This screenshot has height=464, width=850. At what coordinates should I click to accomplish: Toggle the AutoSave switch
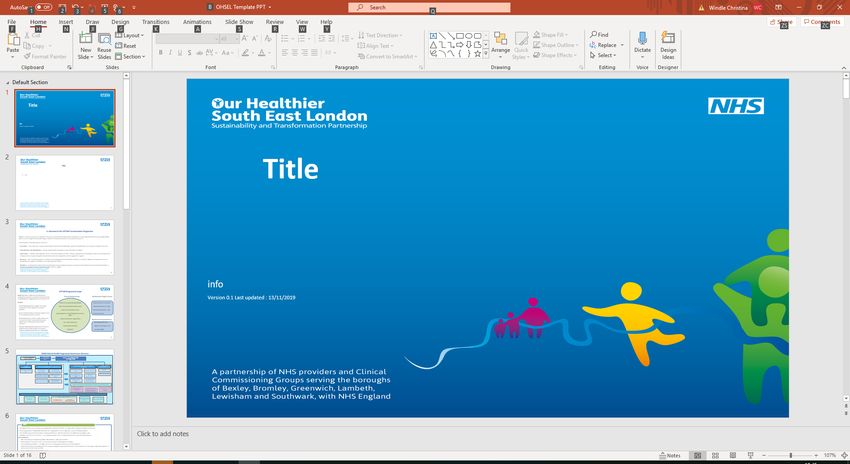(x=44, y=7)
